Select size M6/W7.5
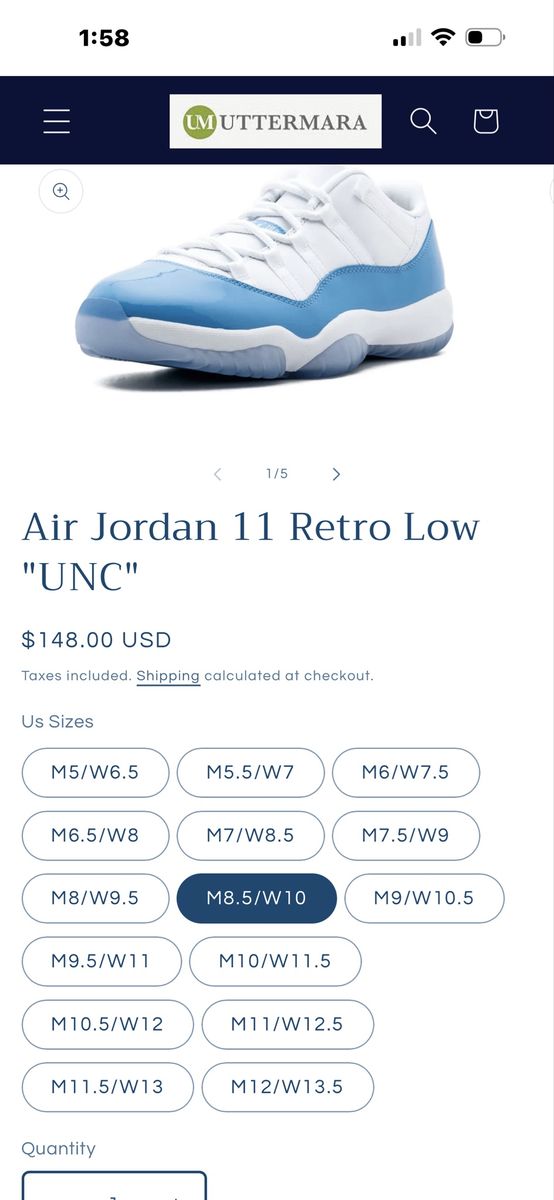 point(406,772)
